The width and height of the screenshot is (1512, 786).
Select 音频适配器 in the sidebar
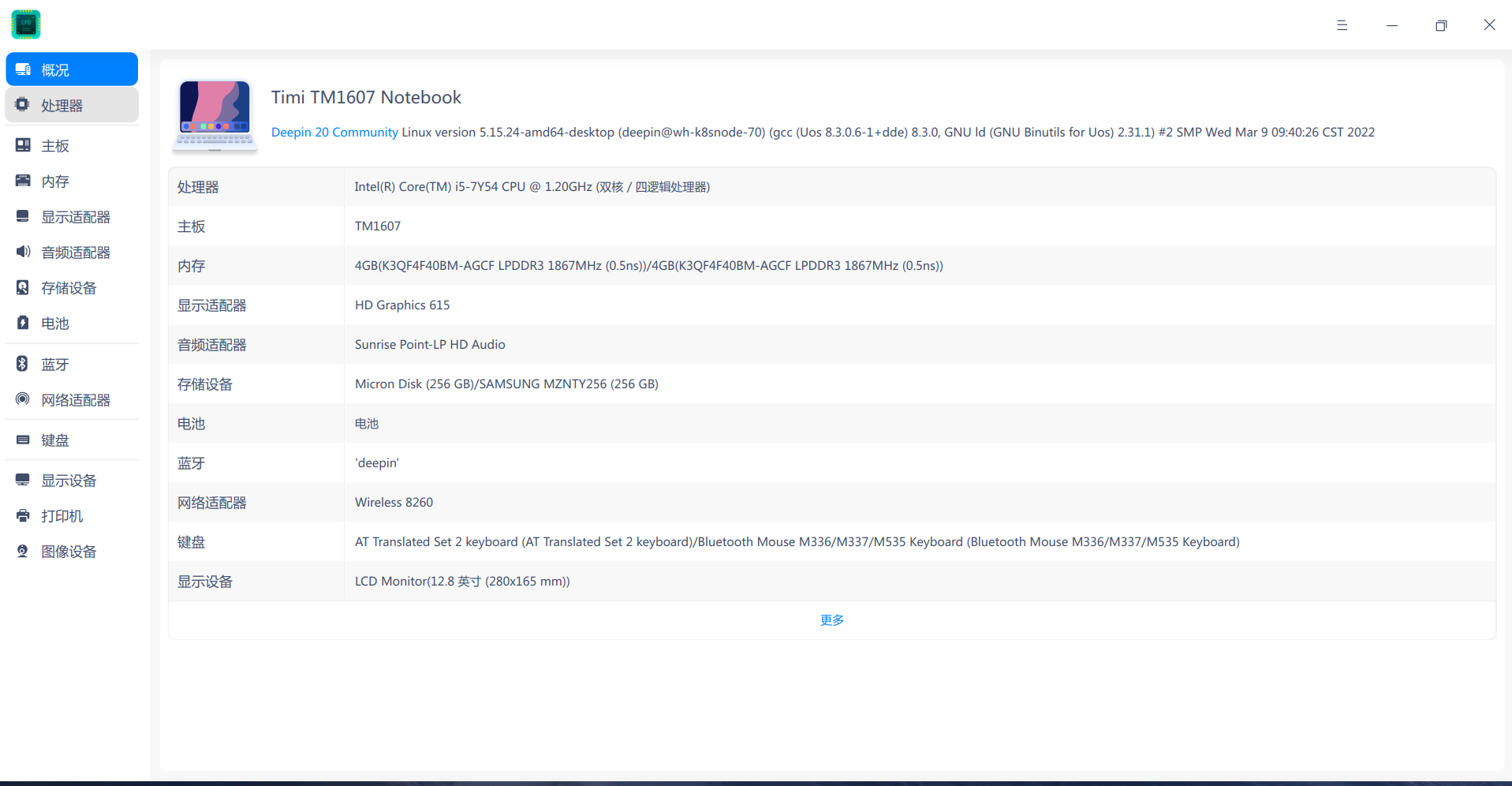(72, 252)
